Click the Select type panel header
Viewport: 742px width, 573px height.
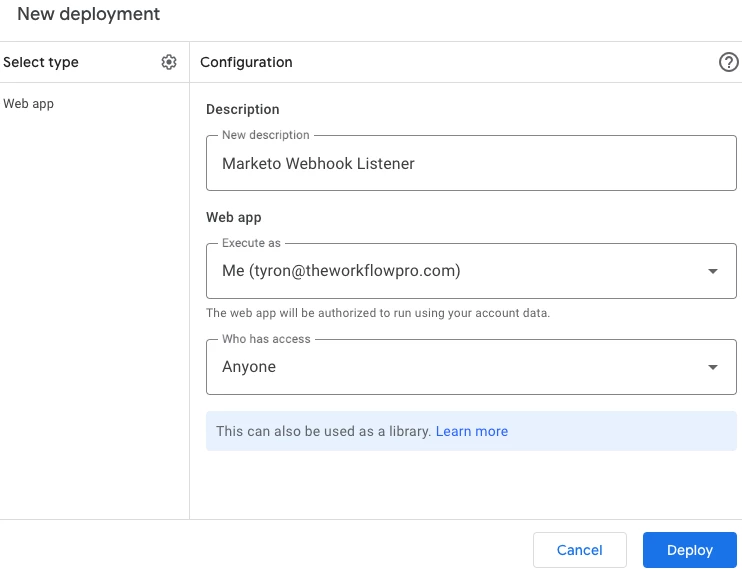click(41, 62)
